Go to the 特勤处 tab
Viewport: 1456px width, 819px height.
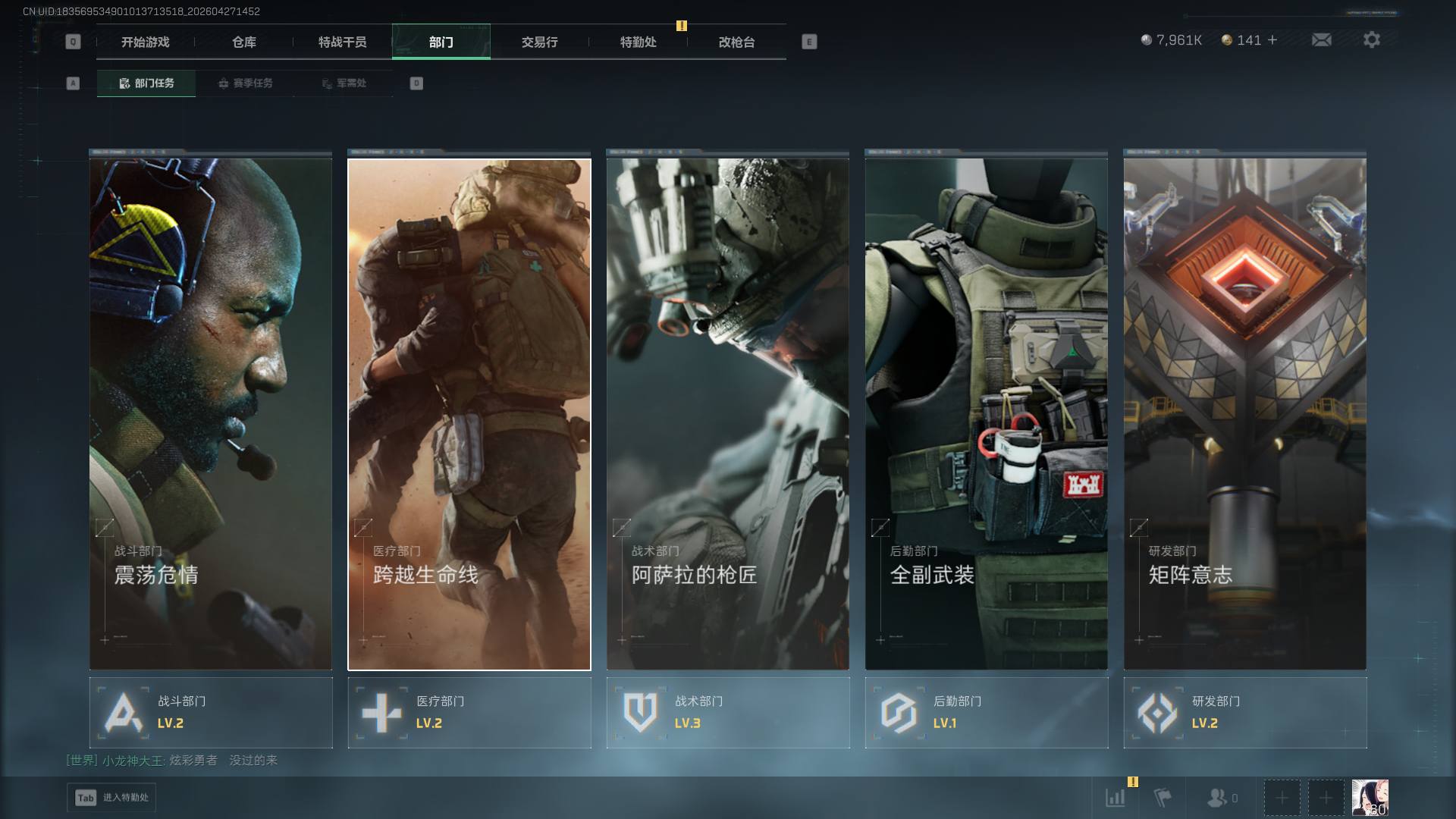pos(639,42)
